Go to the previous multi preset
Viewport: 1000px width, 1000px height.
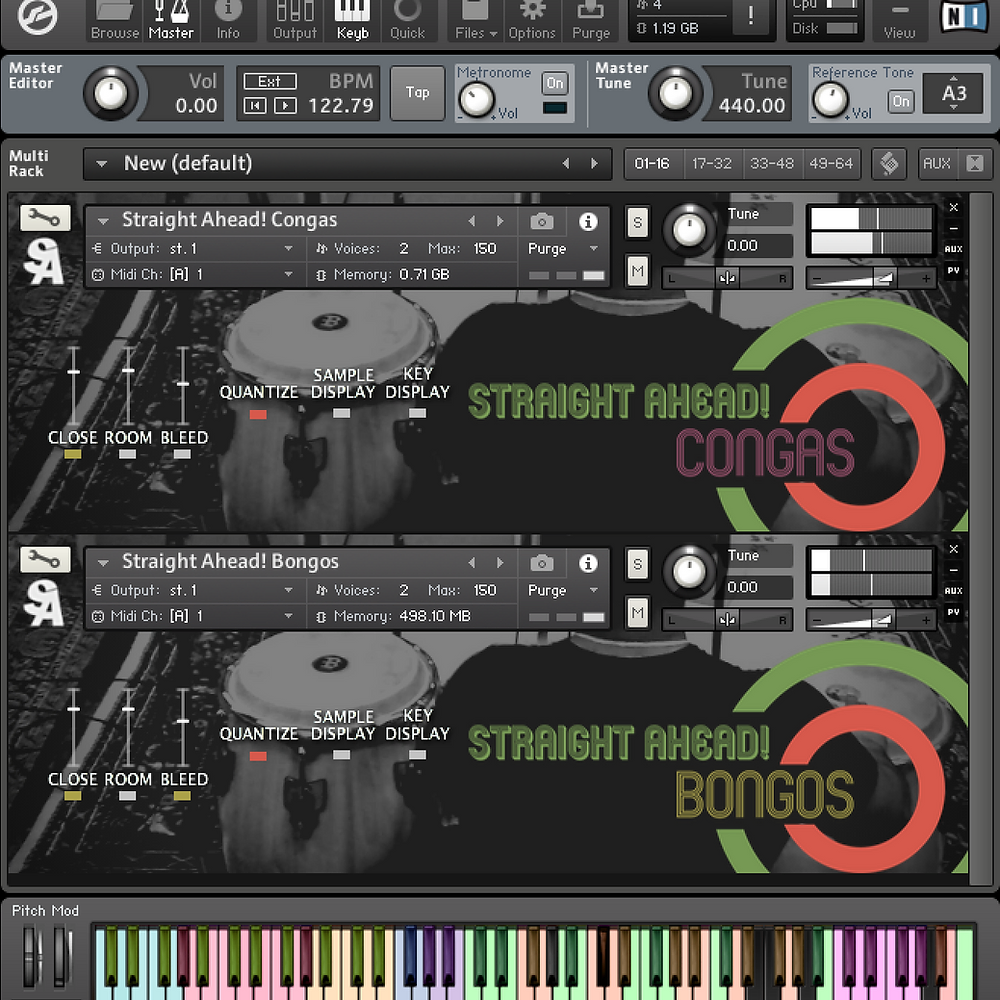[x=566, y=164]
